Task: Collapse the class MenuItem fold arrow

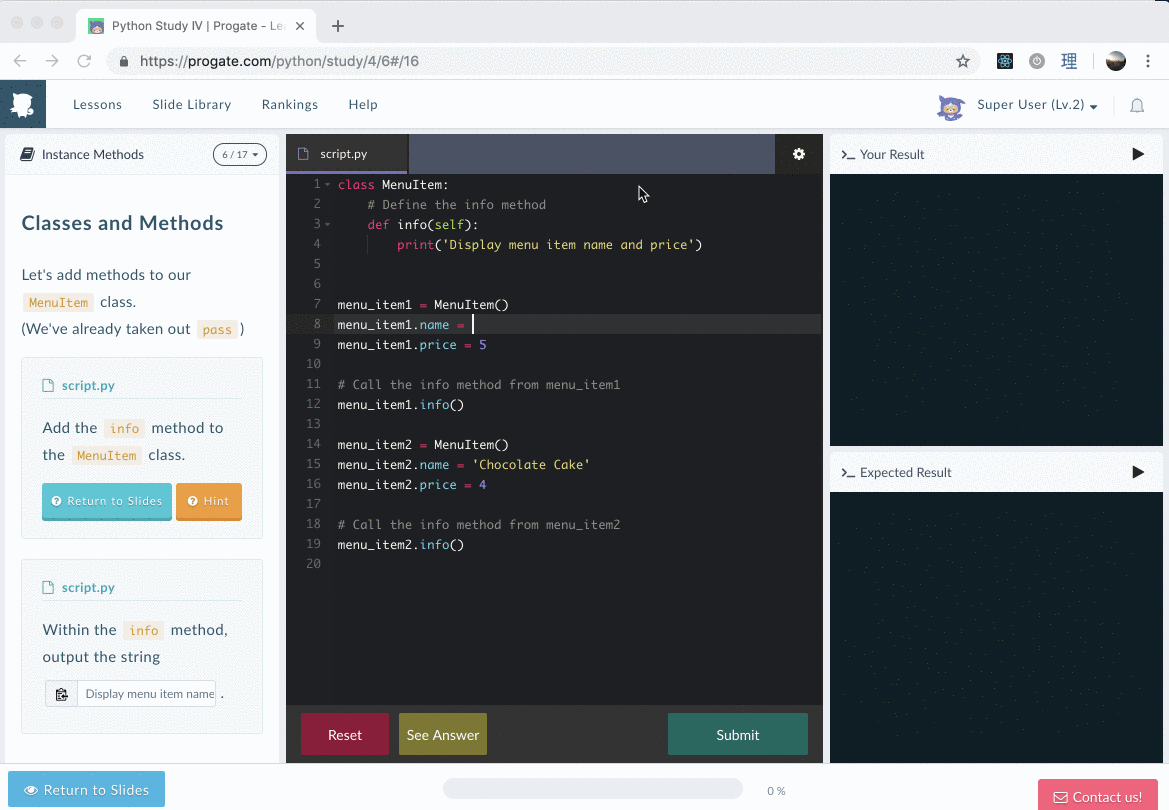Action: pyautogui.click(x=327, y=184)
